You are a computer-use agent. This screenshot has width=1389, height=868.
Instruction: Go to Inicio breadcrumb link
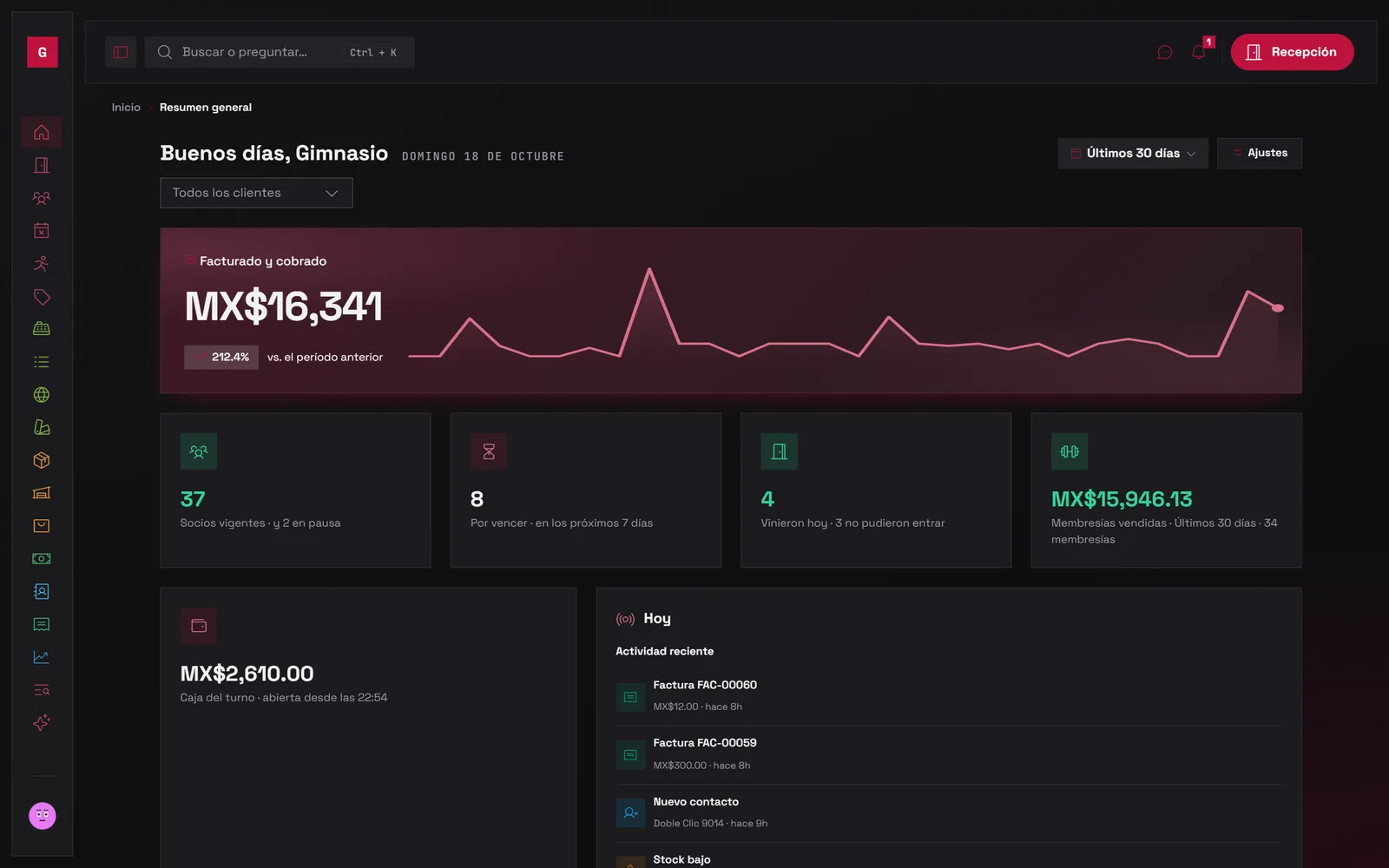(x=126, y=108)
